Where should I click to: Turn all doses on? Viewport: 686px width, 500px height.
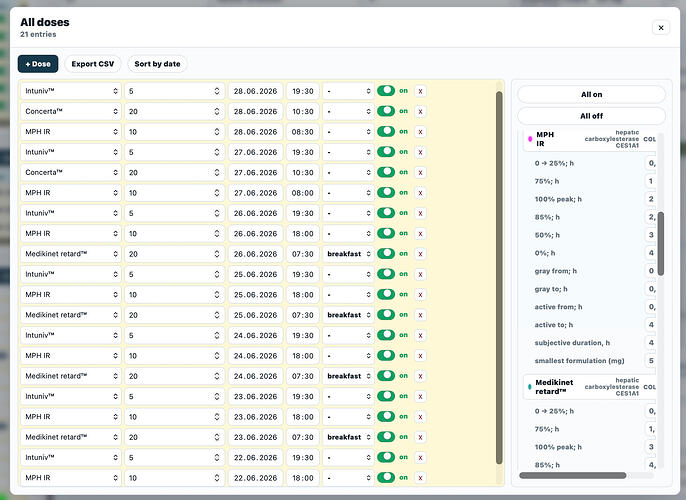(x=592, y=94)
